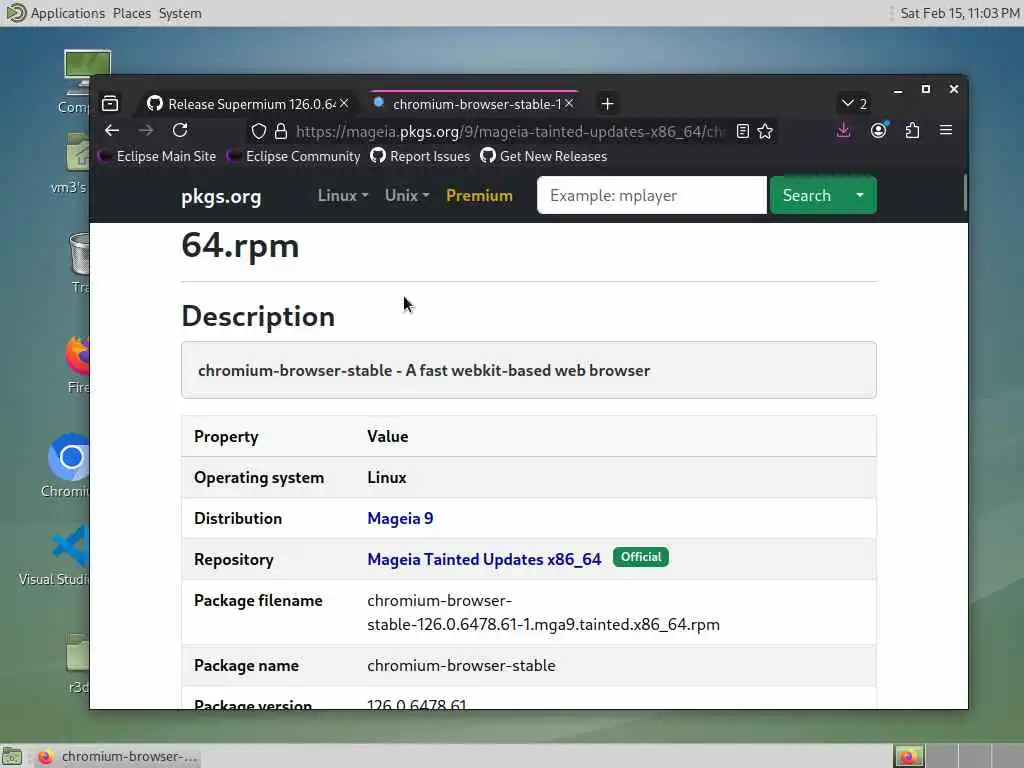Open the recent browsing Firefox View icon
This screenshot has width=1024, height=768.
(x=110, y=103)
